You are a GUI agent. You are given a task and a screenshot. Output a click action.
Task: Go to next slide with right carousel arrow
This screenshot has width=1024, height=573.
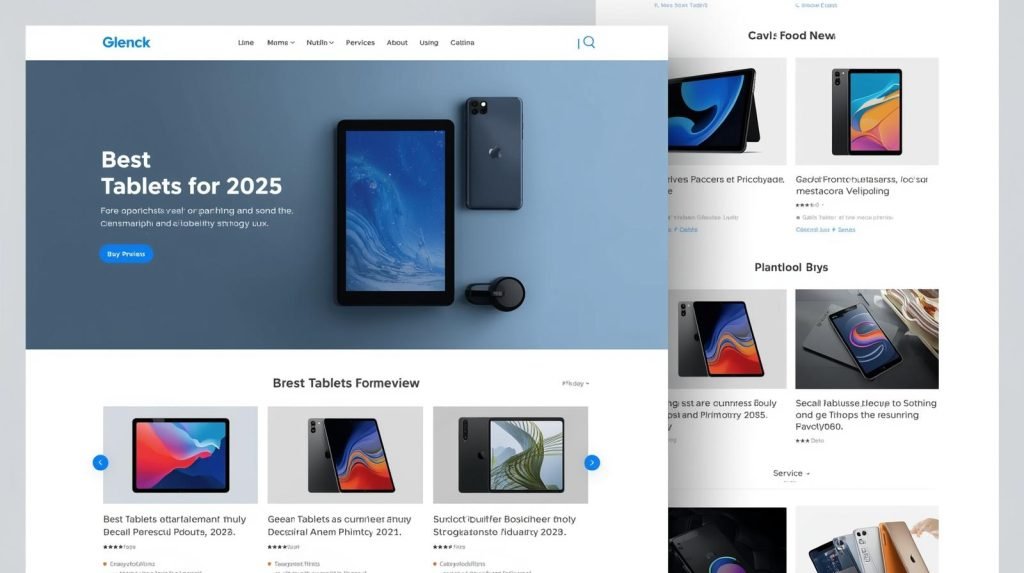click(x=592, y=463)
